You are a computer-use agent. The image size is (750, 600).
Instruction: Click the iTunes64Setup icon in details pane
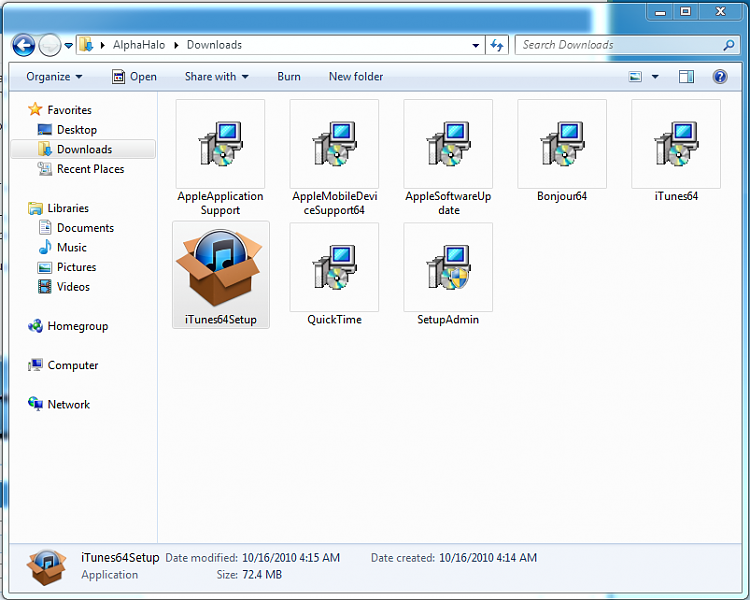46,567
